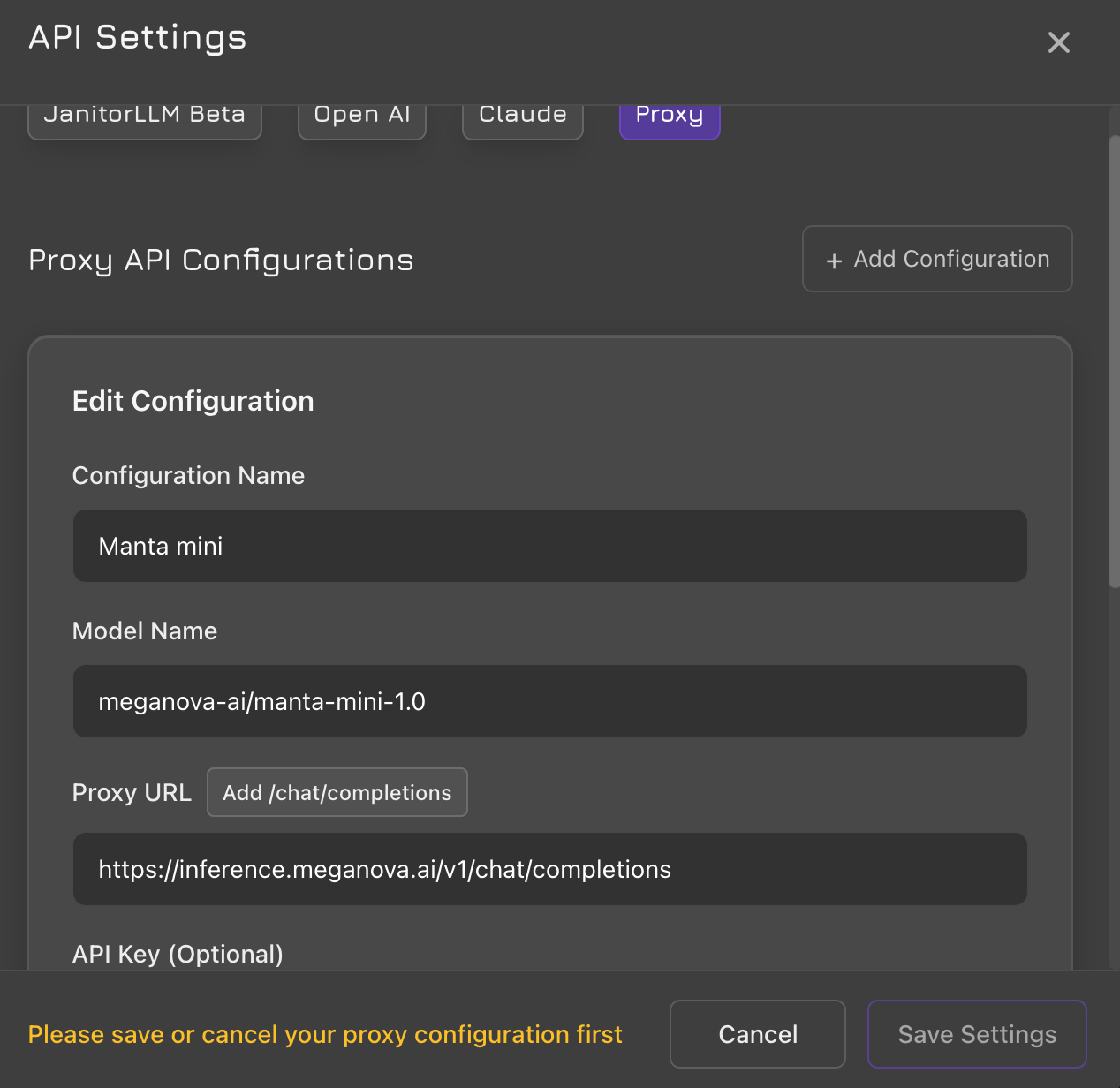Click the yellow save-or-cancel warning message
The height and width of the screenshot is (1088, 1120).
(x=325, y=1035)
